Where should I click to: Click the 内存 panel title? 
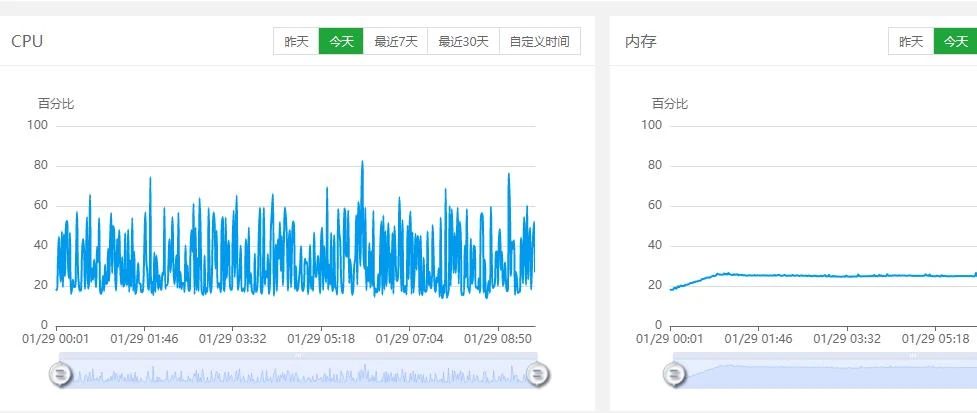coord(641,42)
